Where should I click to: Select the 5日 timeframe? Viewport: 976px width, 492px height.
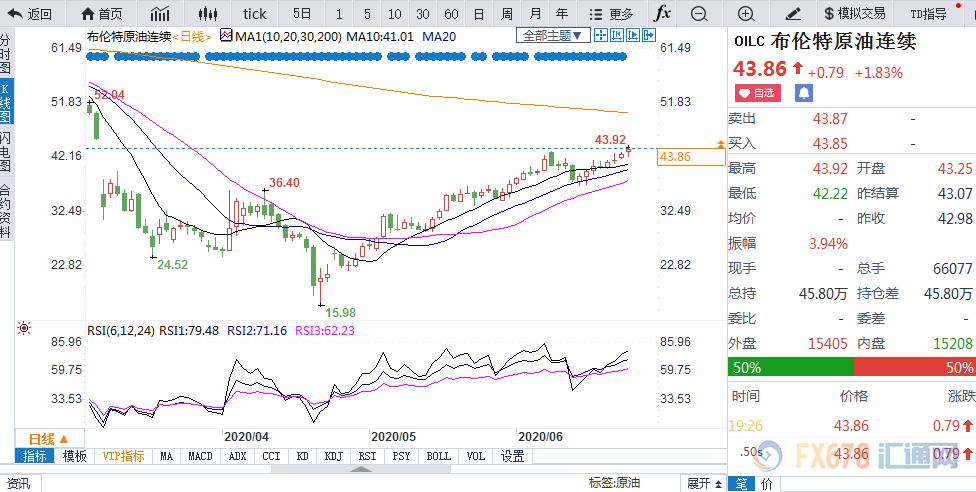coord(301,13)
